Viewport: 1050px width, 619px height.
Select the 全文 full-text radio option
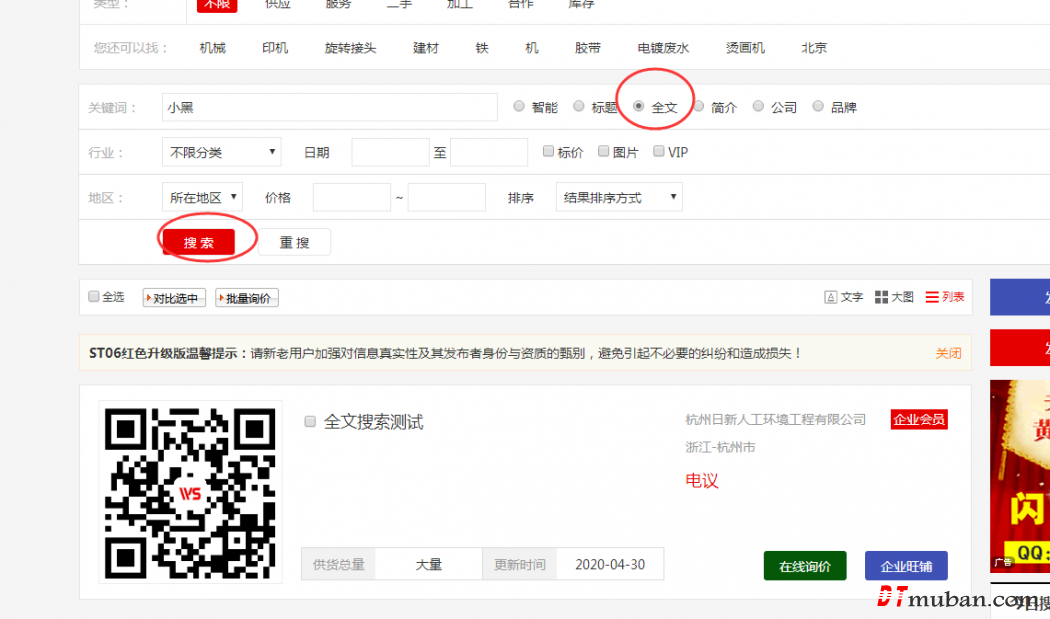click(639, 106)
